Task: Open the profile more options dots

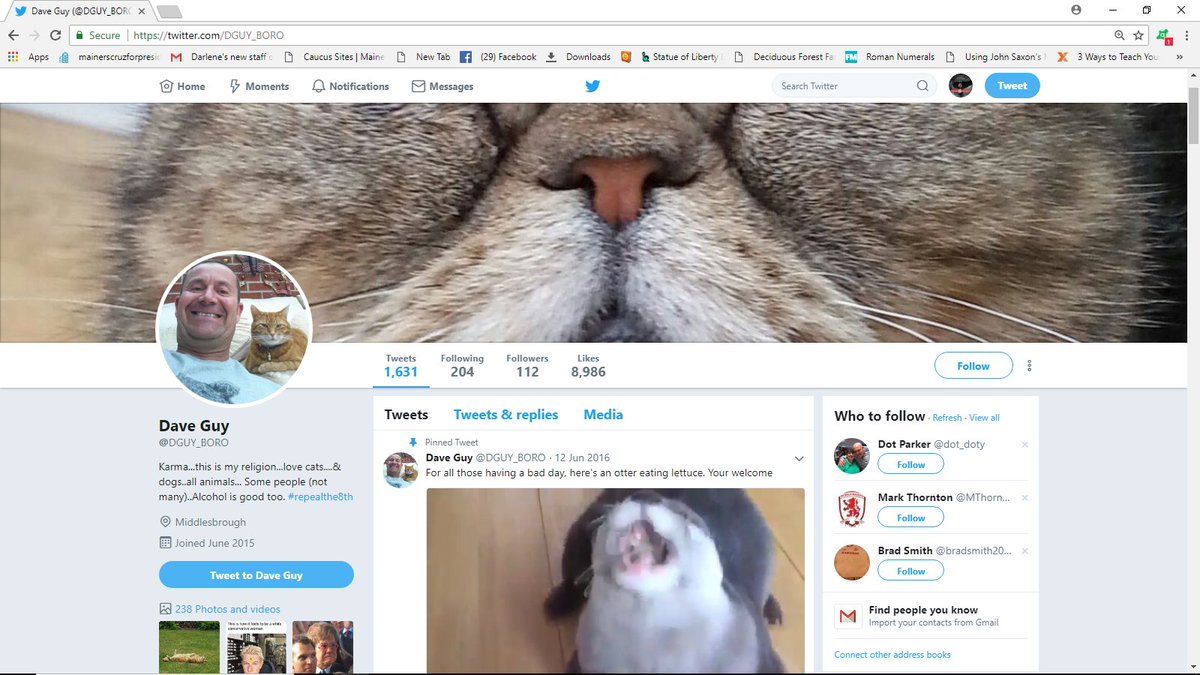Action: tap(1029, 366)
